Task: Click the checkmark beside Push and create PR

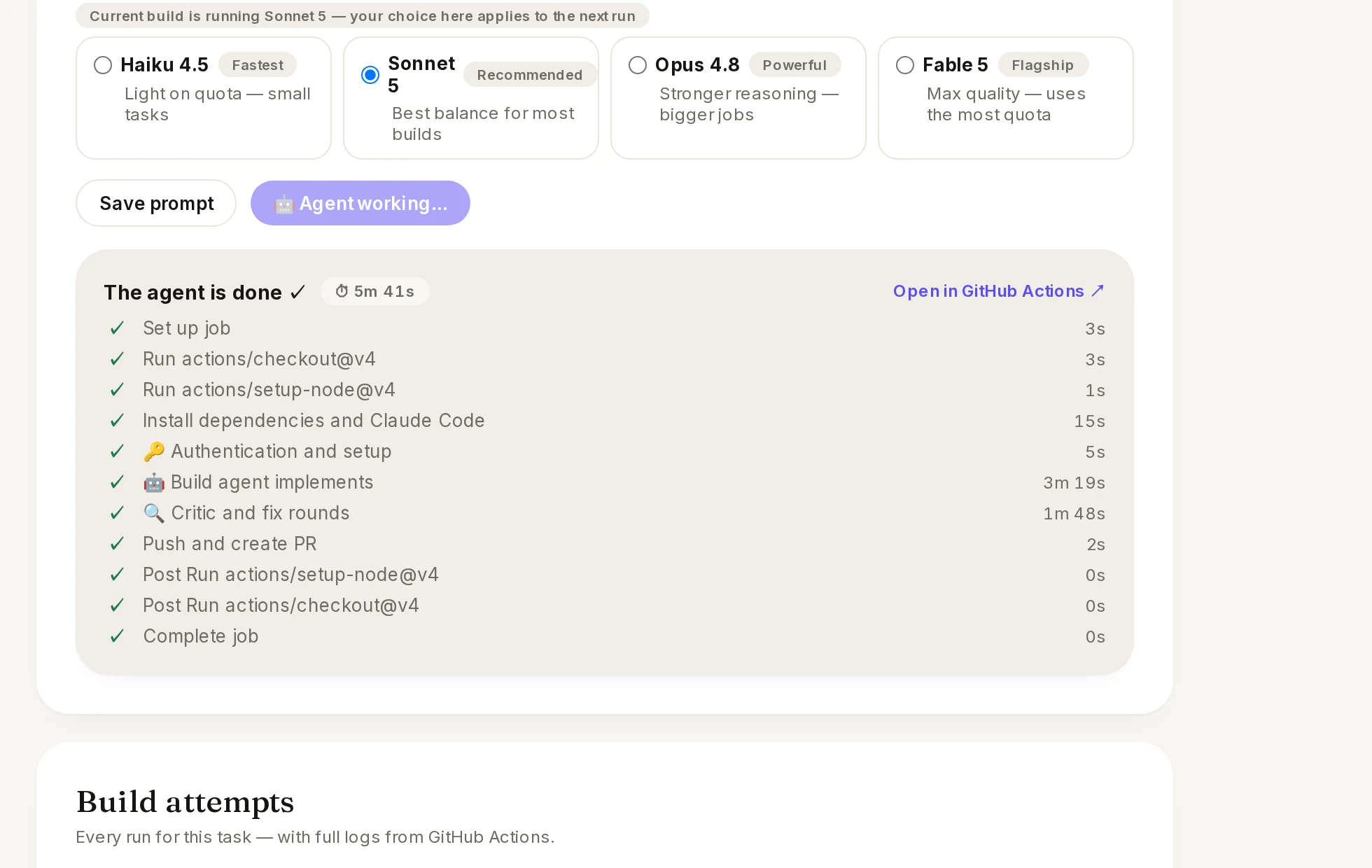Action: coord(117,544)
